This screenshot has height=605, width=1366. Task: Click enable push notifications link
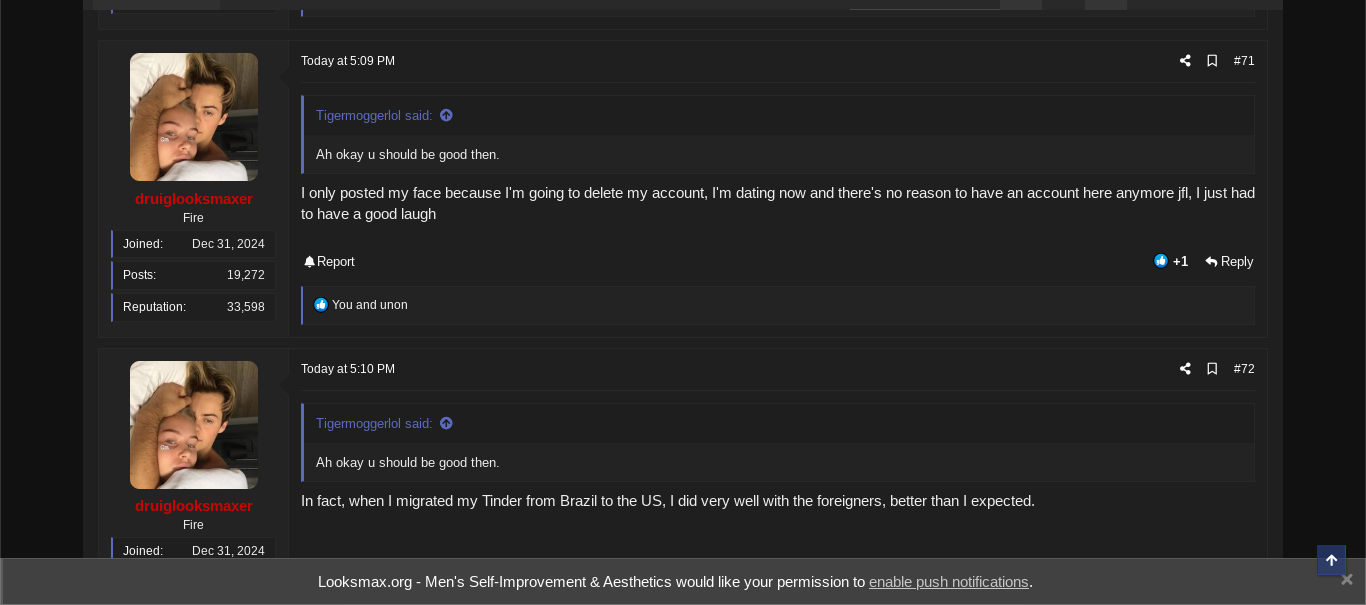click(948, 582)
